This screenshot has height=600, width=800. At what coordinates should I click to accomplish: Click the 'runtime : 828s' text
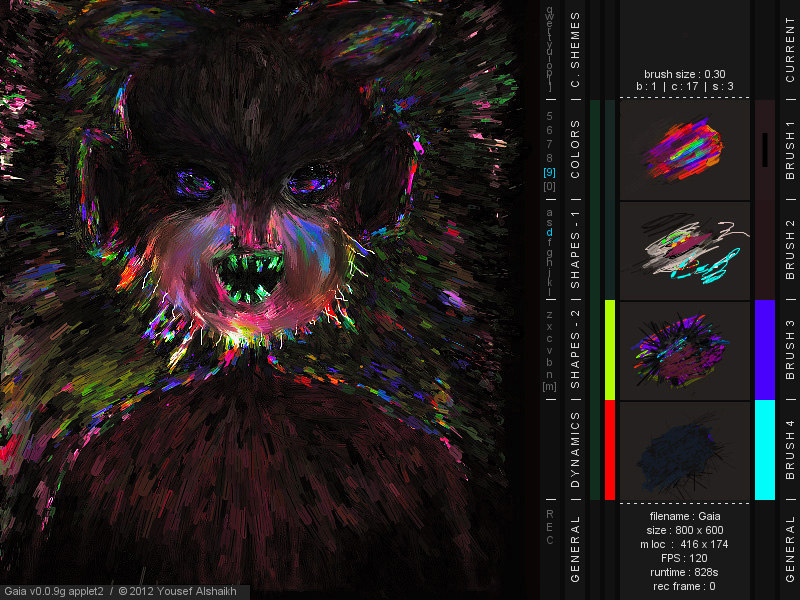(684, 572)
